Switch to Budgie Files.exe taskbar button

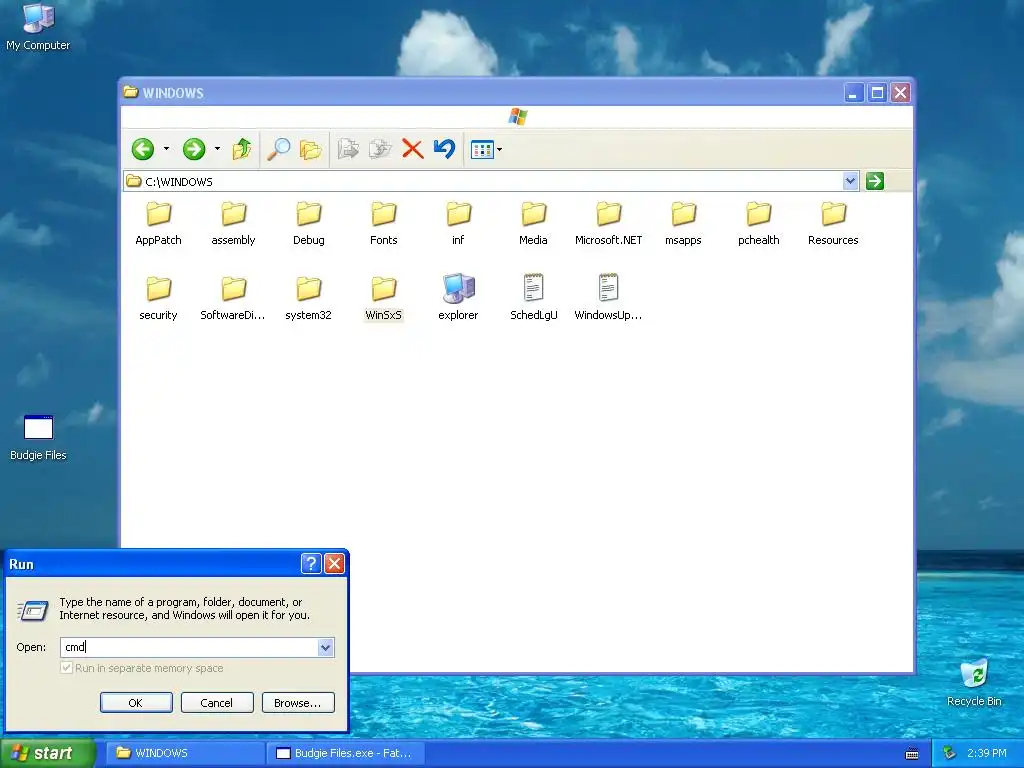tap(346, 753)
